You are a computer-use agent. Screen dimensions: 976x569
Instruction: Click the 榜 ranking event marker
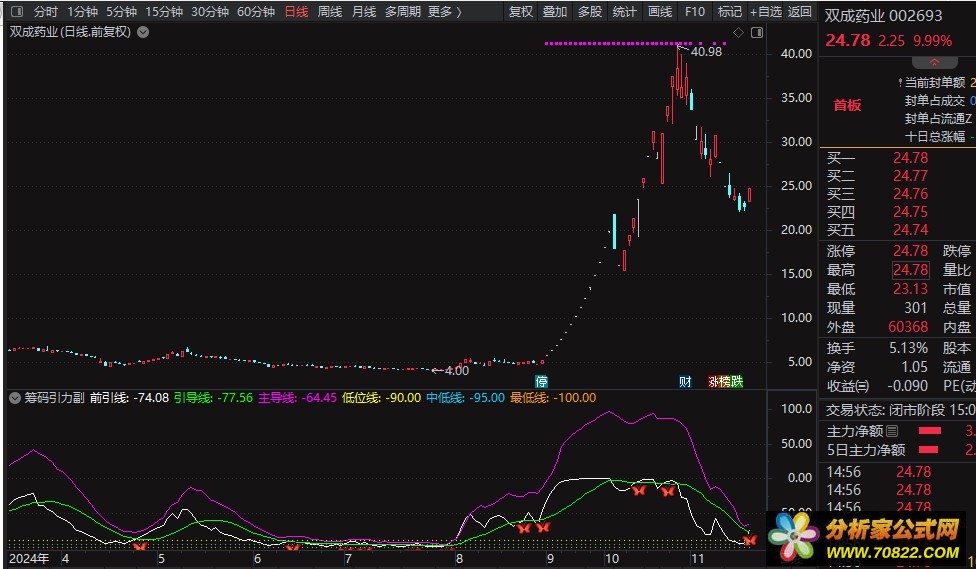pos(725,382)
